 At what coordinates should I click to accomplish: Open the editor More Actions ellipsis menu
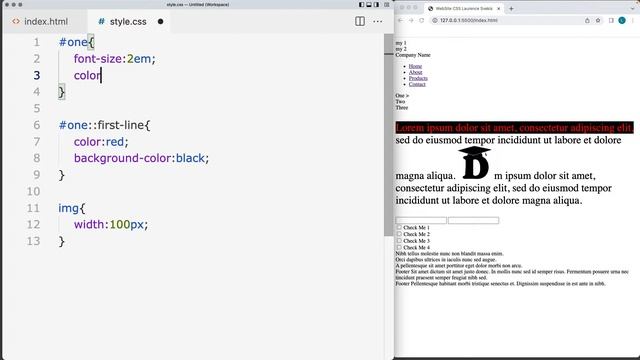[x=378, y=21]
